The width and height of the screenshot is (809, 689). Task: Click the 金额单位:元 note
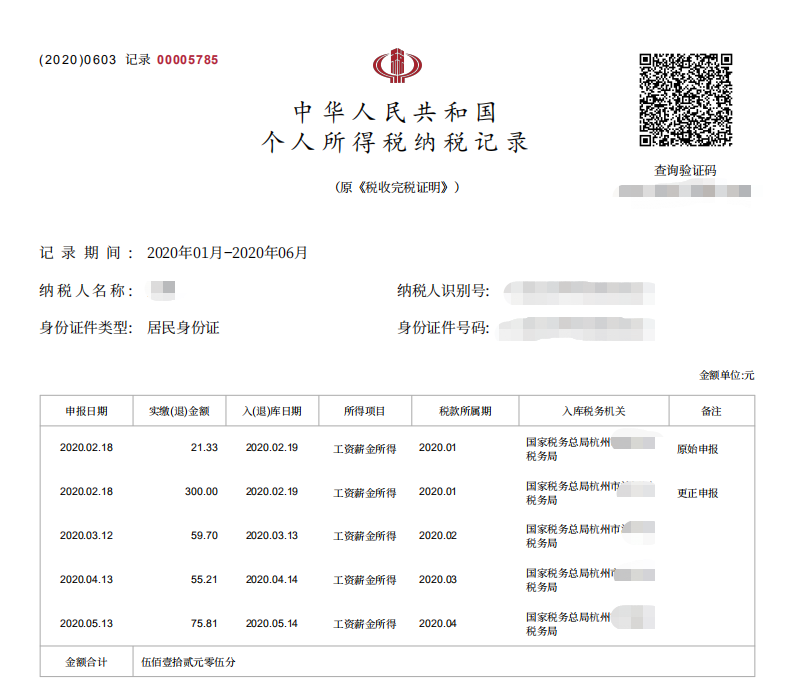tap(726, 375)
